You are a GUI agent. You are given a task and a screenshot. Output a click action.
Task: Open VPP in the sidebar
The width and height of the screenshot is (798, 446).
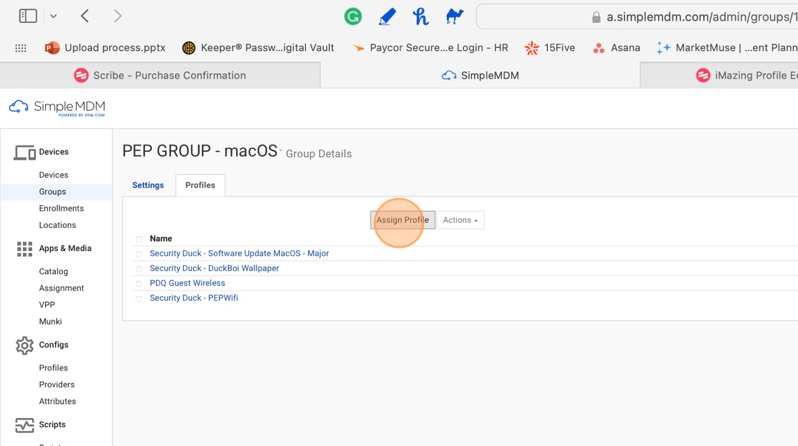[47, 304]
